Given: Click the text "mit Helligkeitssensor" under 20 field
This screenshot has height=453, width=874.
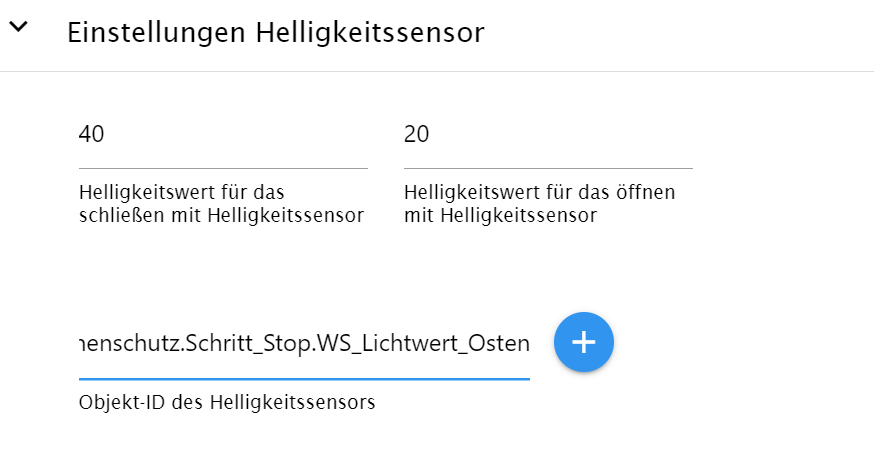Looking at the screenshot, I should tap(500, 215).
